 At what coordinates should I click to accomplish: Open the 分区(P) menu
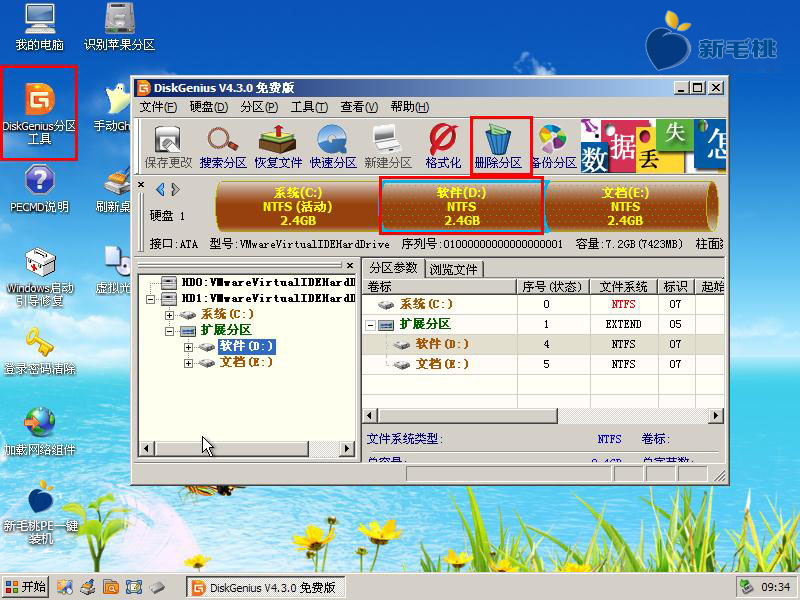259,107
